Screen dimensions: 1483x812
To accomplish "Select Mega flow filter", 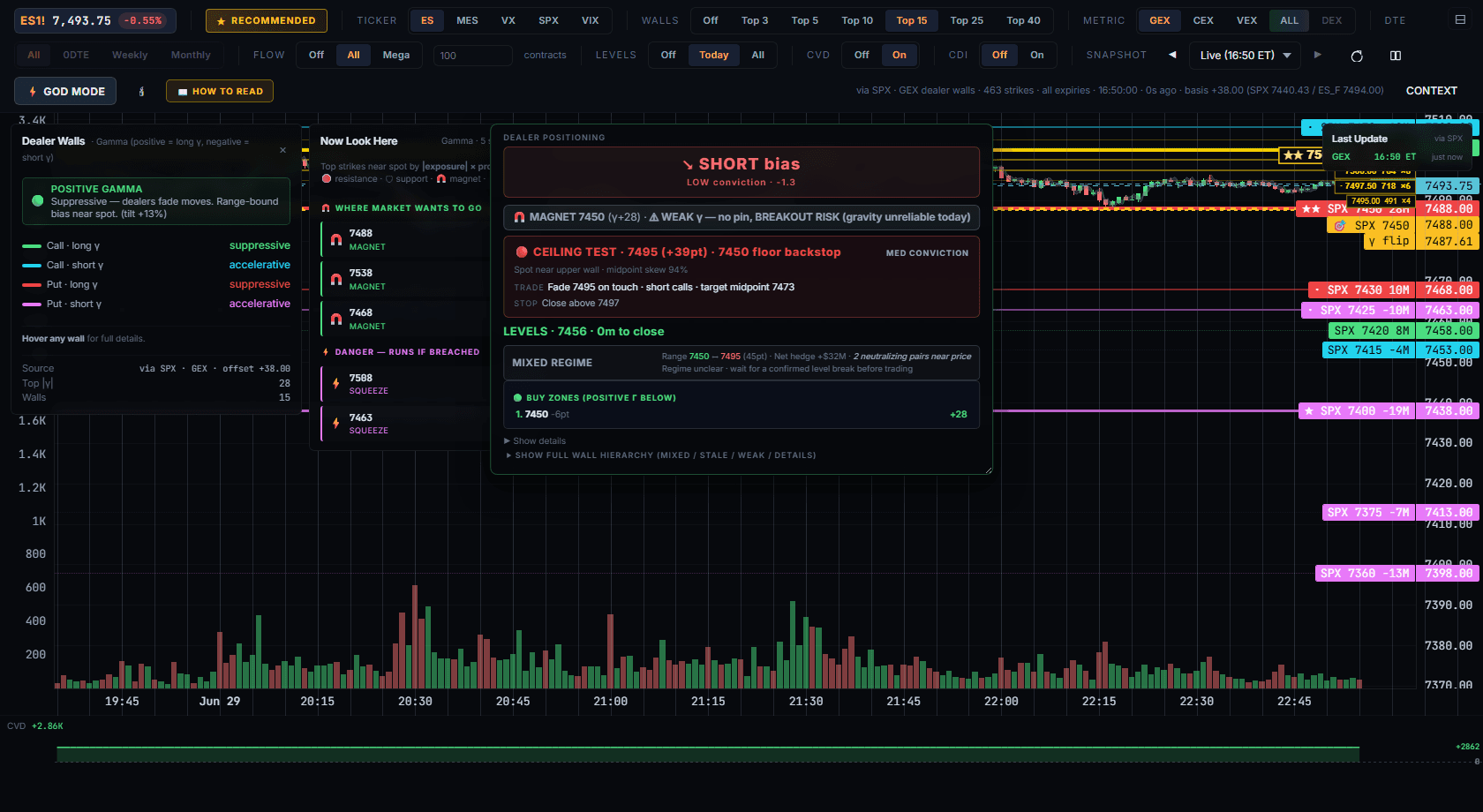I will [396, 55].
